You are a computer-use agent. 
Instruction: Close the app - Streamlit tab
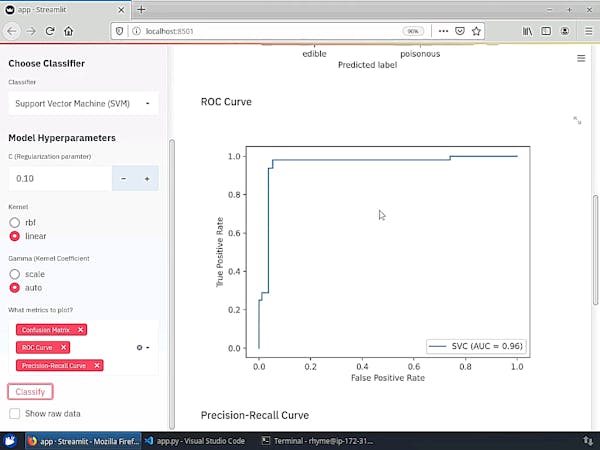[121, 10]
